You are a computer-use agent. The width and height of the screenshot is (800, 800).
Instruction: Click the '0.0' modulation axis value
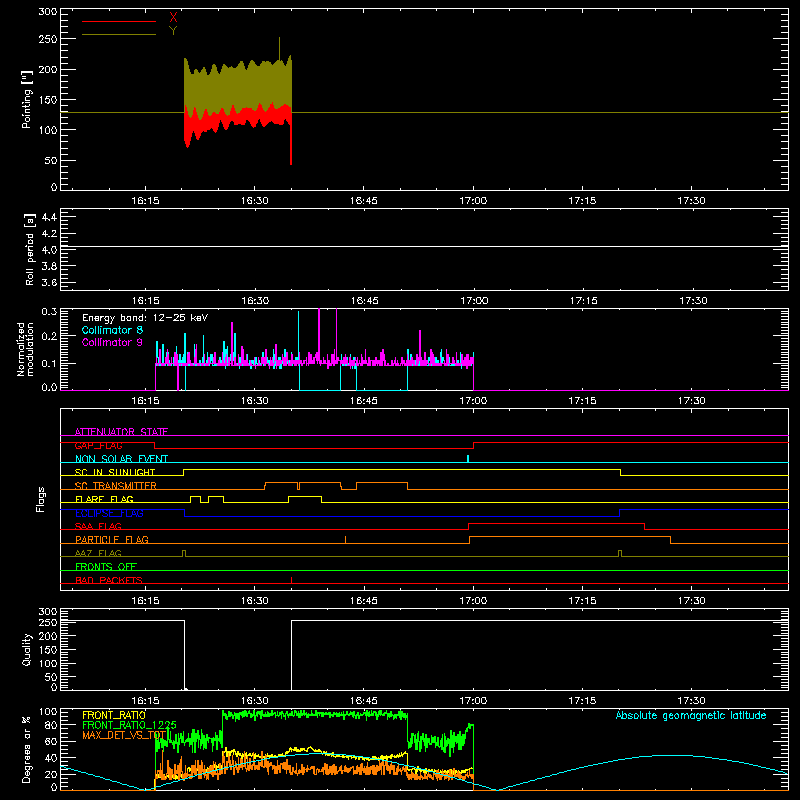(x=49, y=387)
